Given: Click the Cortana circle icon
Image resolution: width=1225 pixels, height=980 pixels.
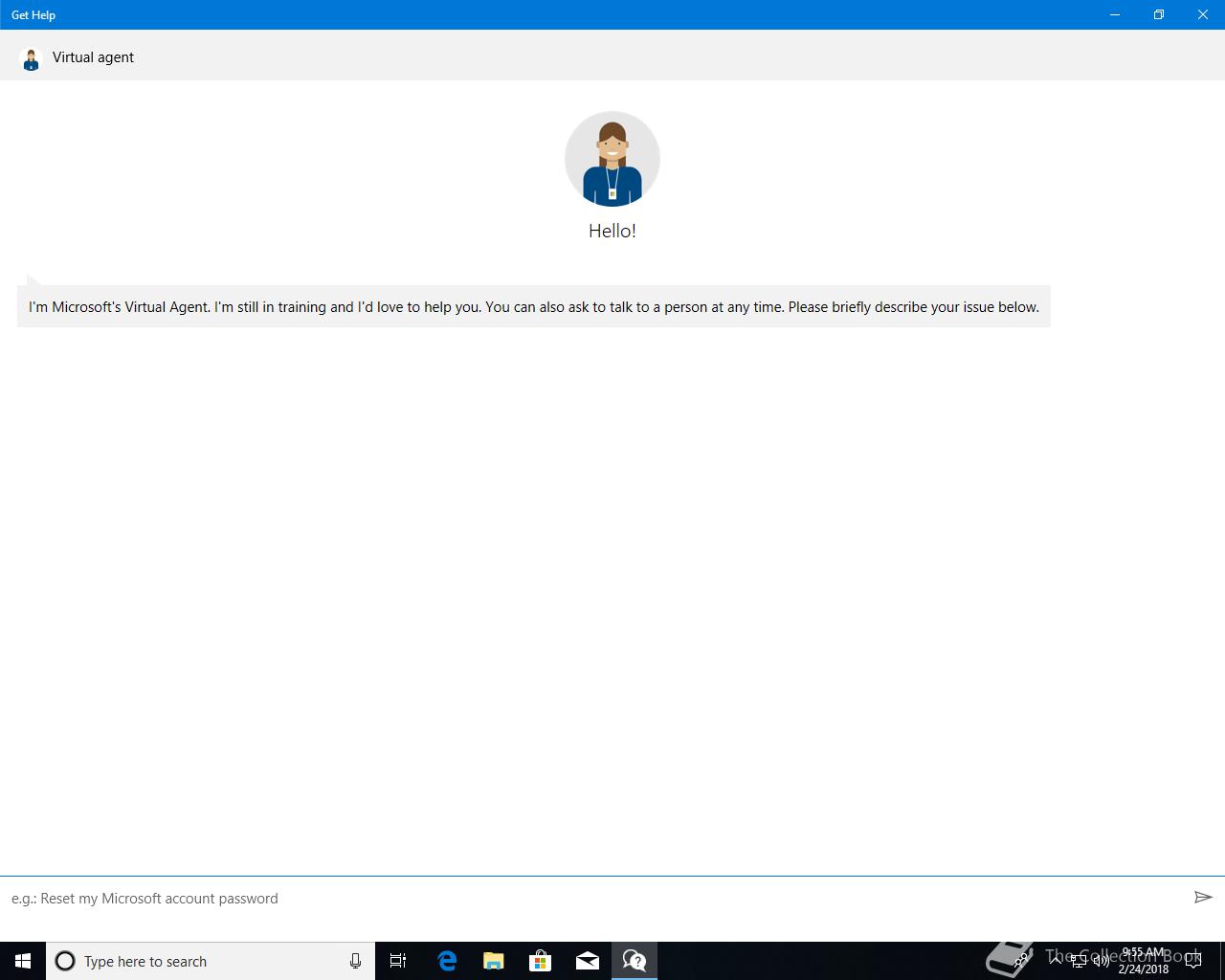Looking at the screenshot, I should (x=65, y=961).
